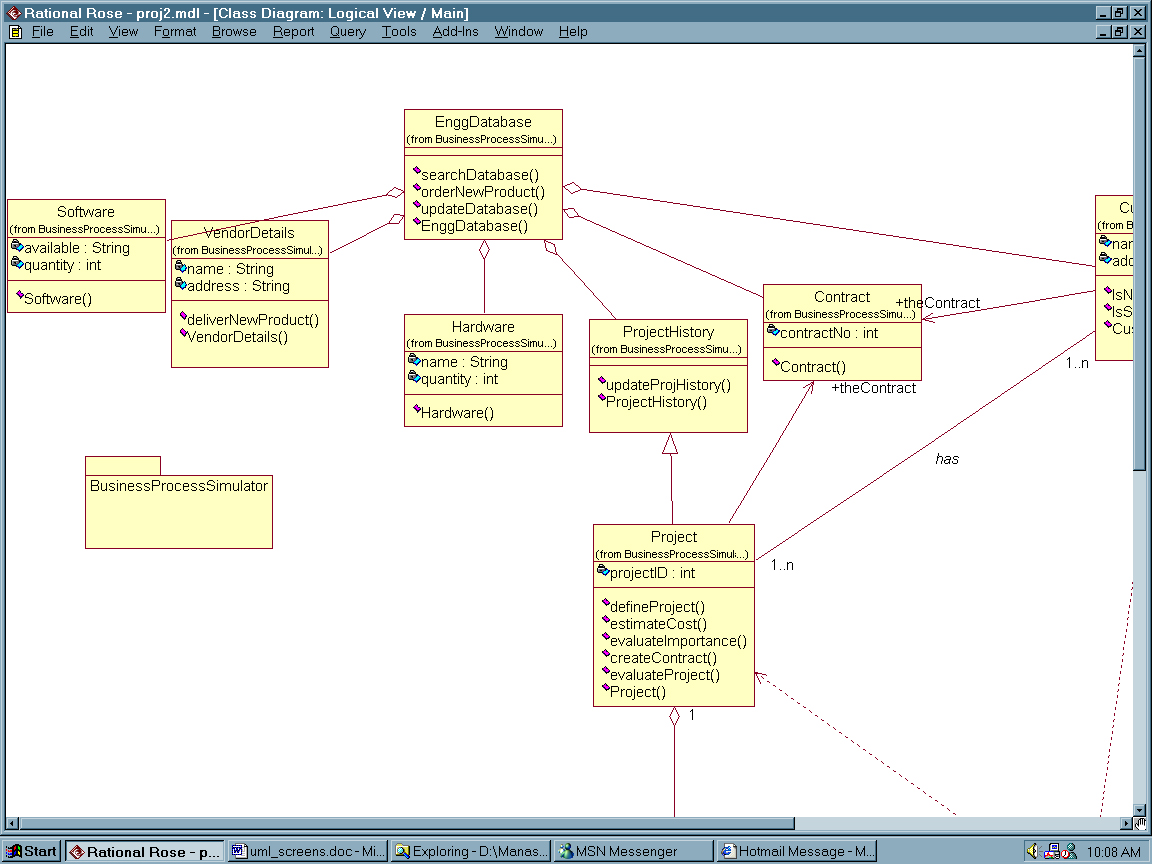This screenshot has width=1152, height=864.
Task: Click the aggregation diamond above Hardware line
Action: click(x=484, y=250)
